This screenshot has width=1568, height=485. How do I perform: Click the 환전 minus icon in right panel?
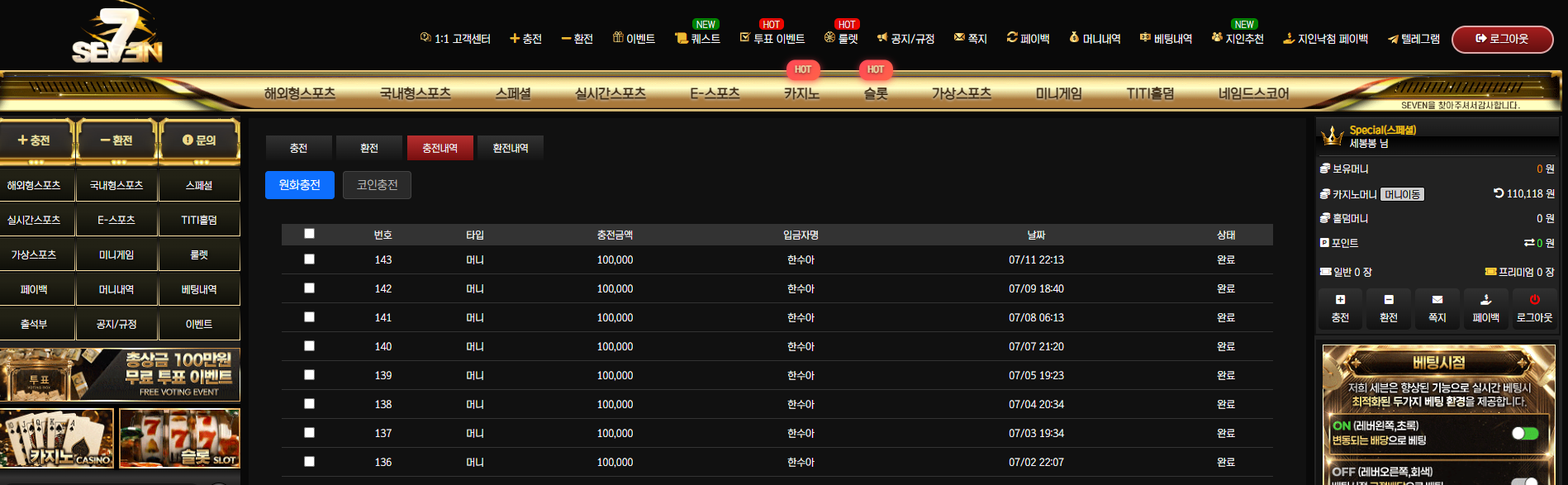tap(1389, 300)
